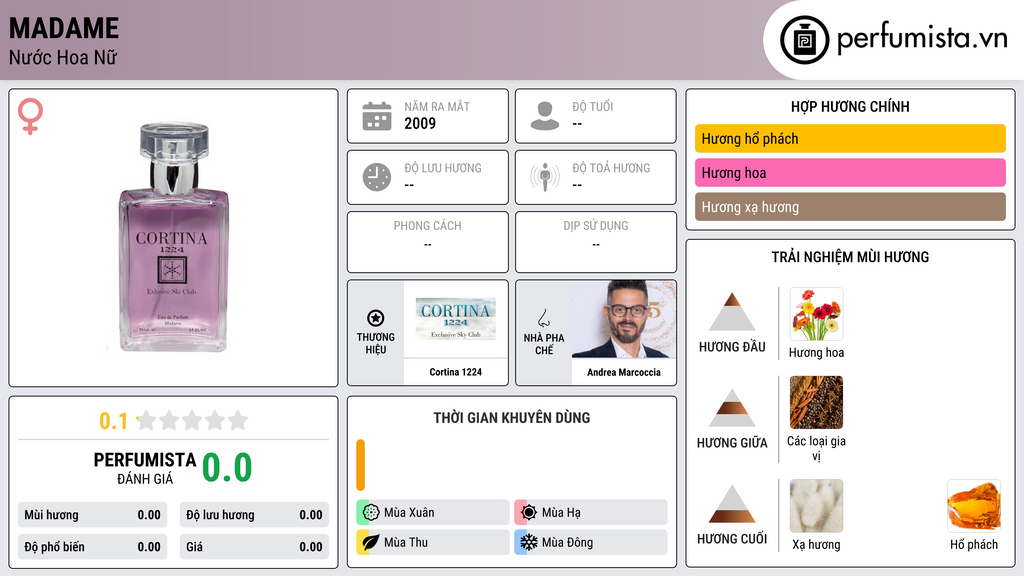Select the Các loại gia vị spices thumbnail
The height and width of the screenshot is (576, 1024).
(x=816, y=402)
